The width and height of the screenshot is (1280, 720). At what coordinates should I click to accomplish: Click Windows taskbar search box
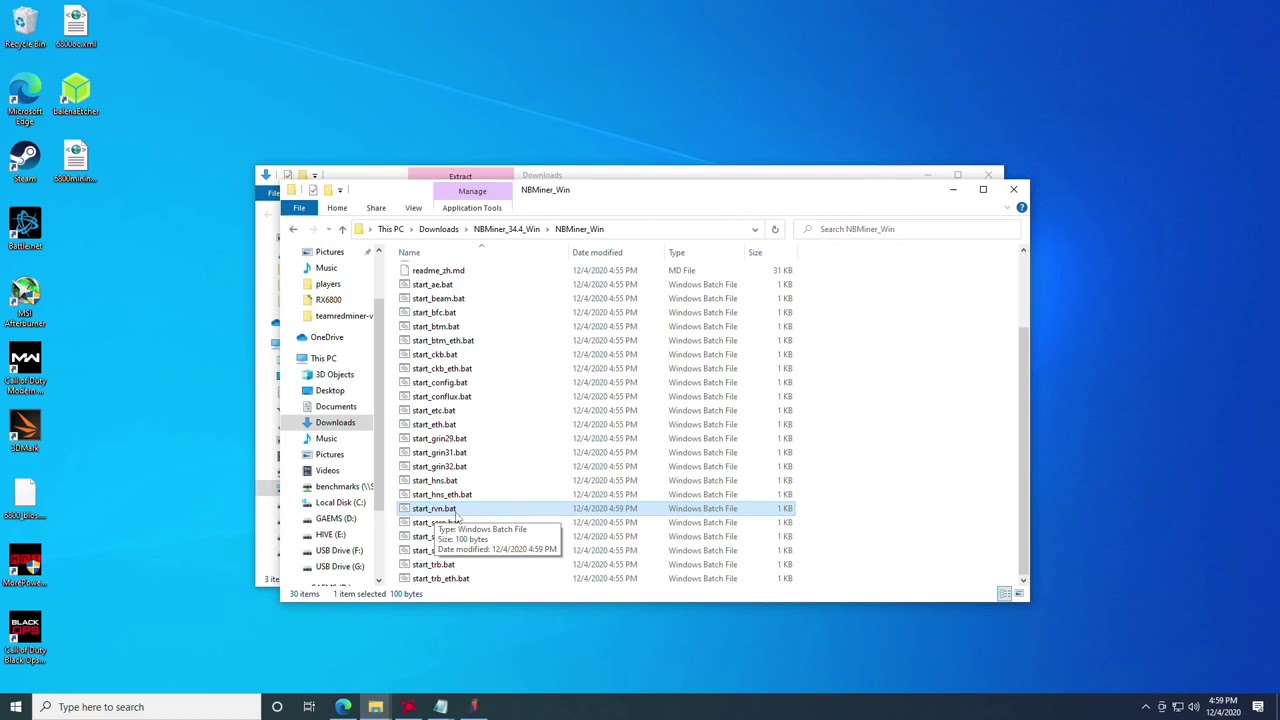(147, 707)
